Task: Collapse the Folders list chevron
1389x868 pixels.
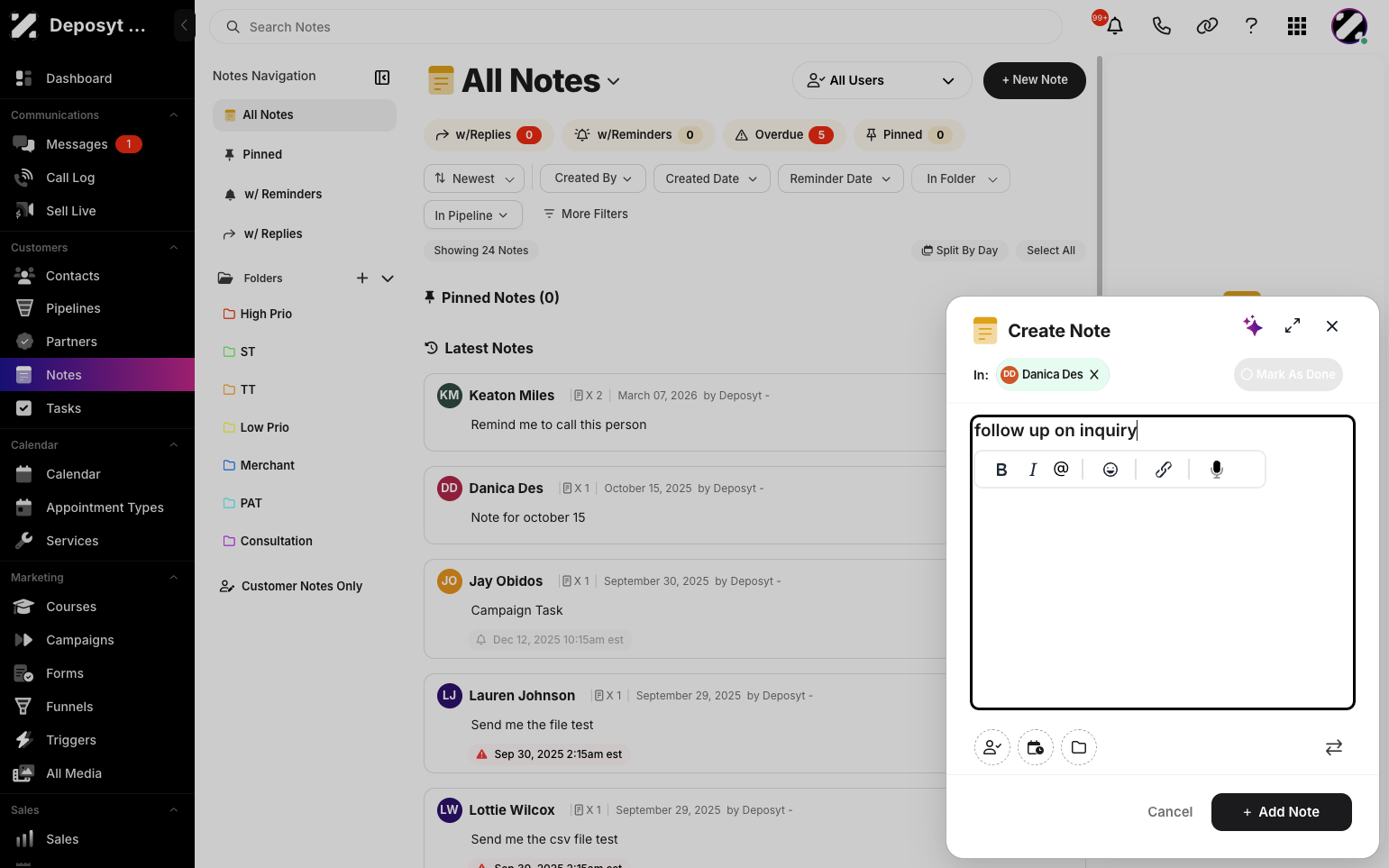Action: (388, 279)
